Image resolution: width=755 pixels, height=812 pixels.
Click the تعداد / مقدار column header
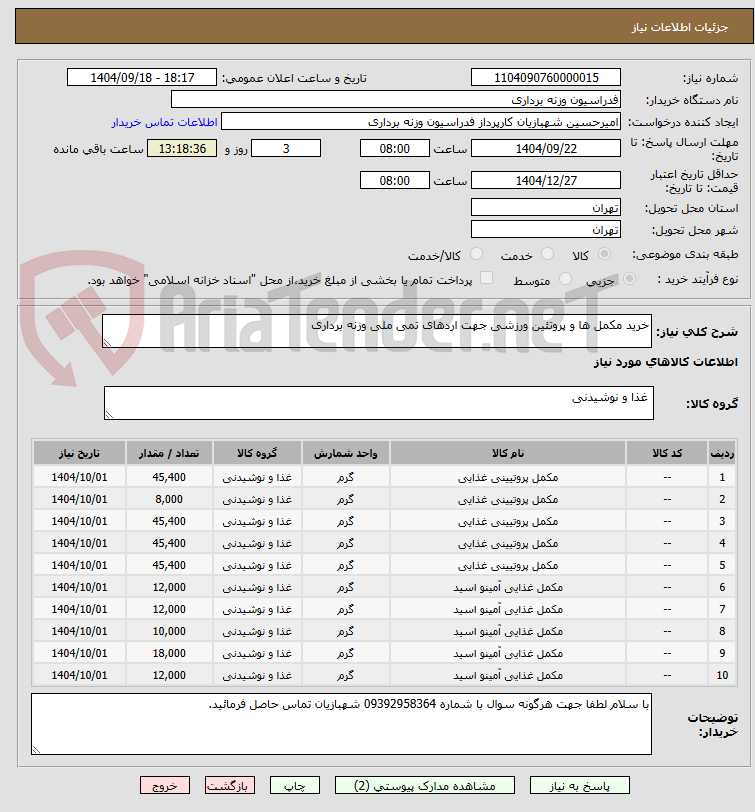click(x=169, y=453)
